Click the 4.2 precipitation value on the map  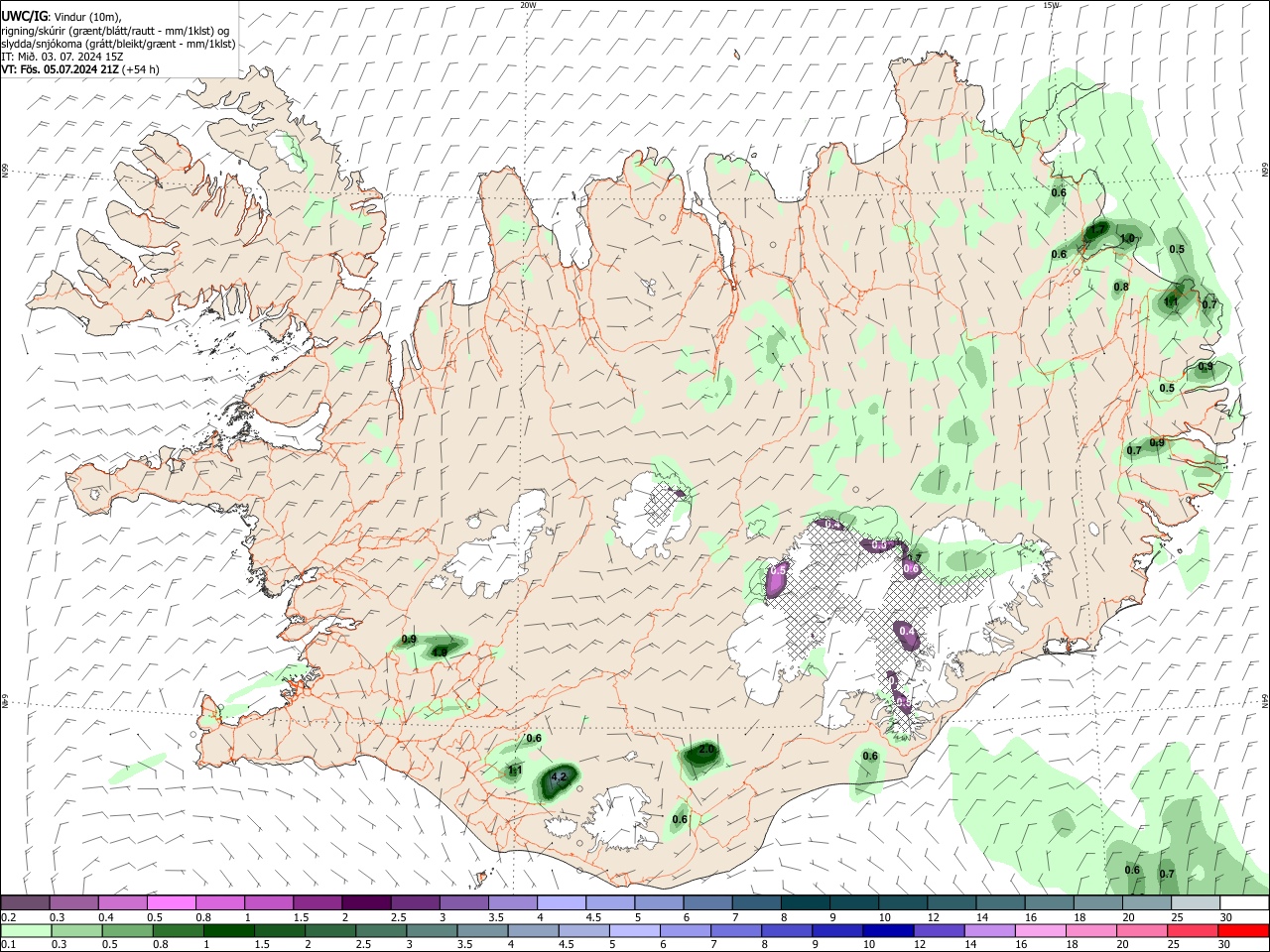pyautogui.click(x=558, y=776)
